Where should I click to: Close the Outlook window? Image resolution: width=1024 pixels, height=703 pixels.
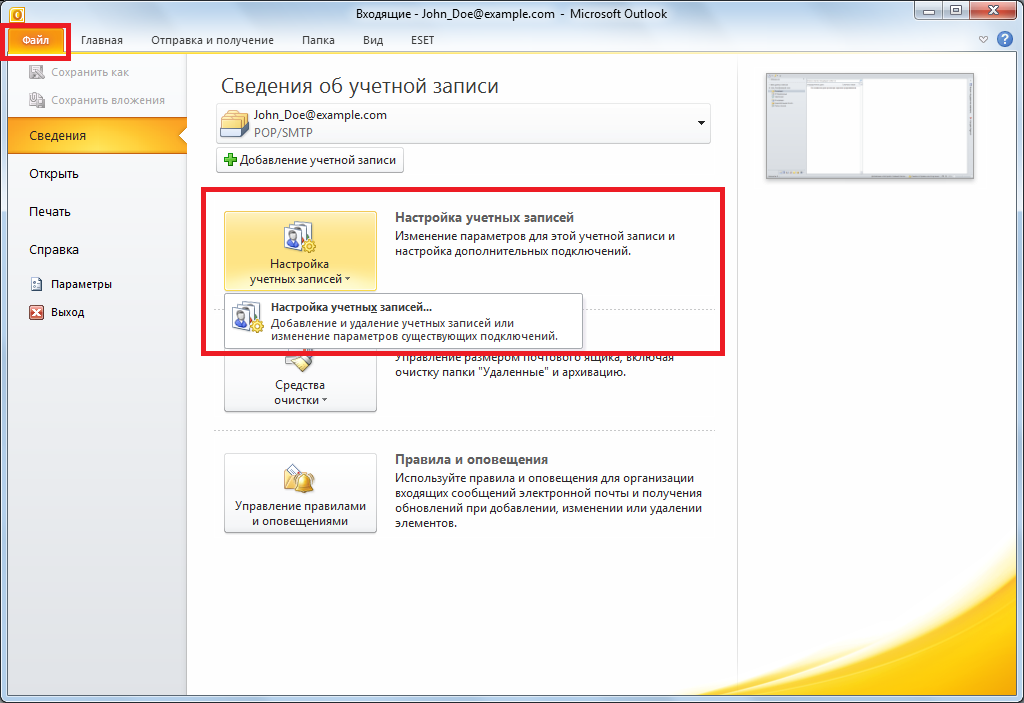pyautogui.click(x=993, y=10)
